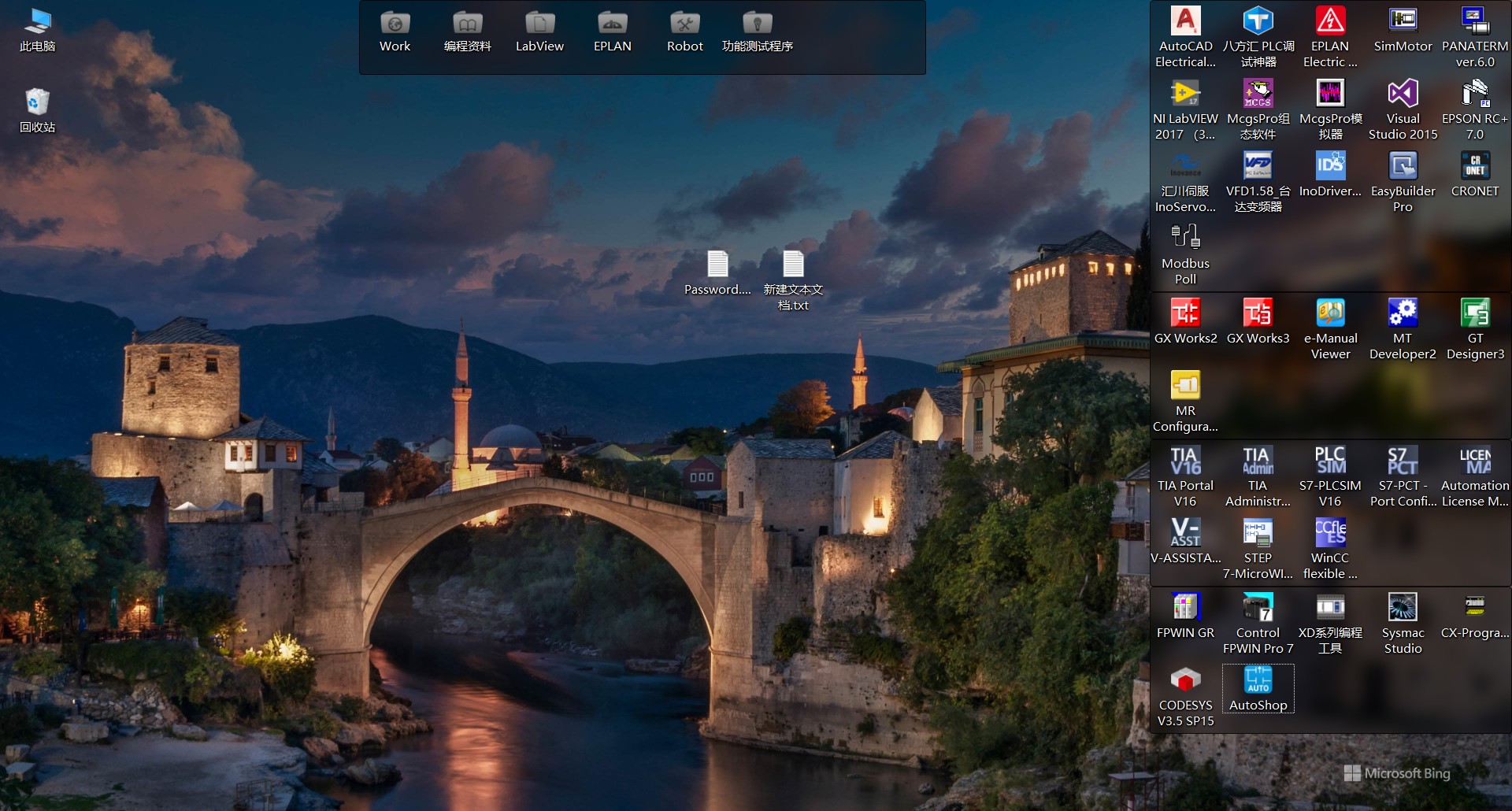This screenshot has width=1512, height=811.
Task: Select the 回收站 recycle bin icon
Action: click(37, 102)
